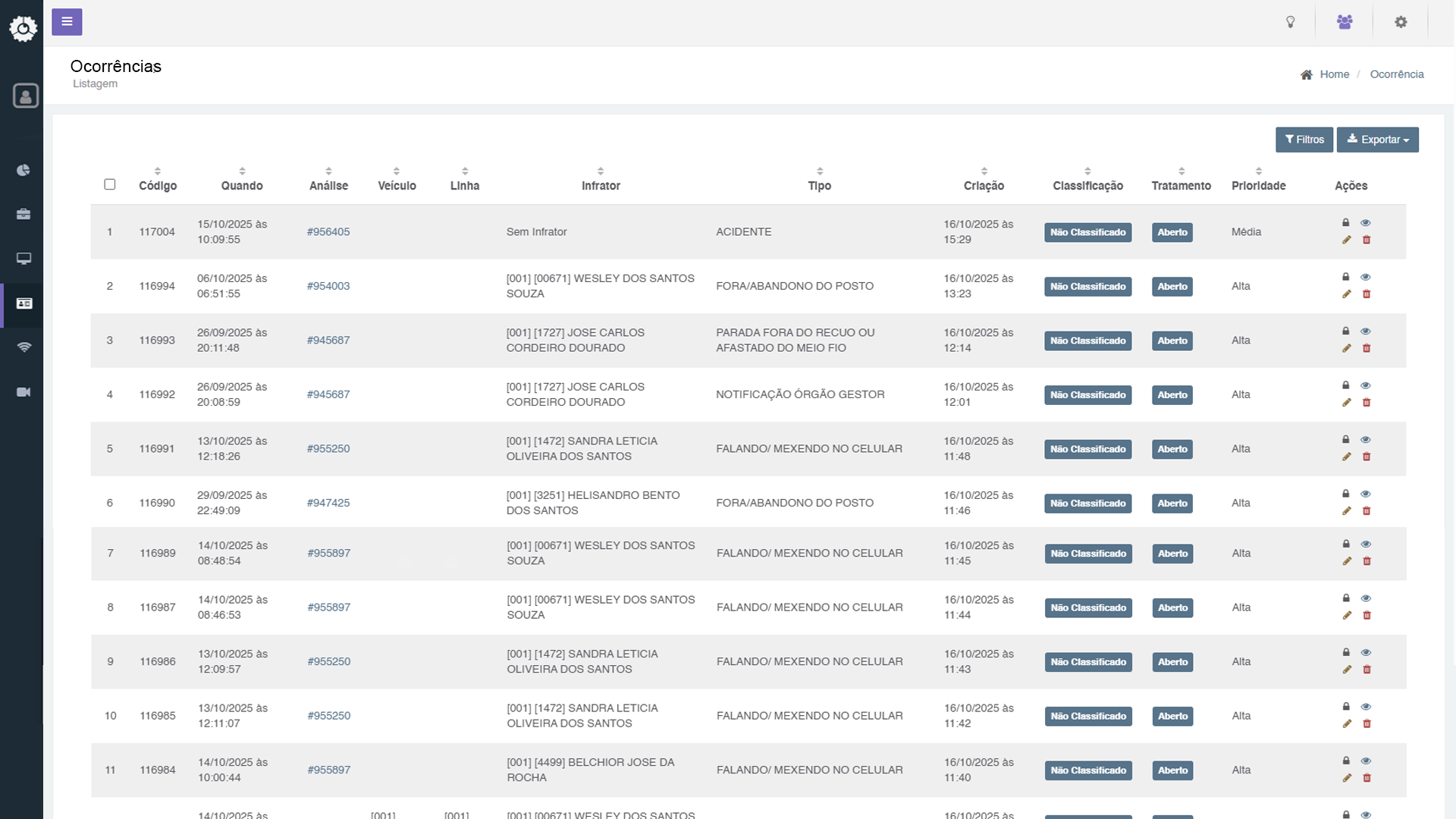Open analysis link #956405
The height and width of the screenshot is (819, 1456).
tap(328, 232)
